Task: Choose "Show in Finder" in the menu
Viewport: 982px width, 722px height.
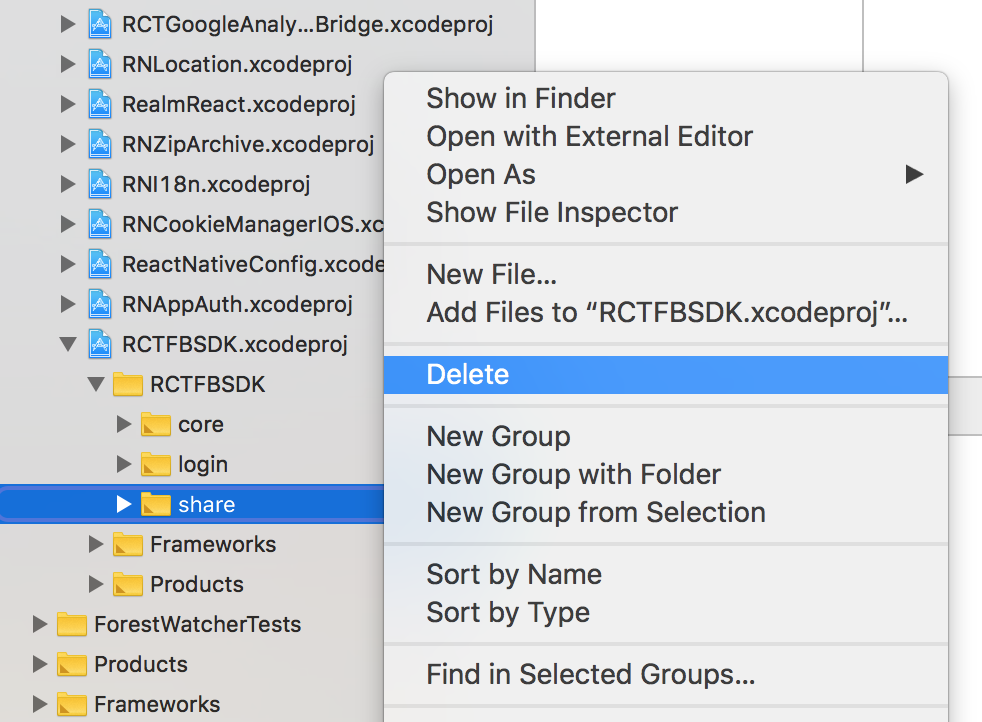Action: (519, 98)
